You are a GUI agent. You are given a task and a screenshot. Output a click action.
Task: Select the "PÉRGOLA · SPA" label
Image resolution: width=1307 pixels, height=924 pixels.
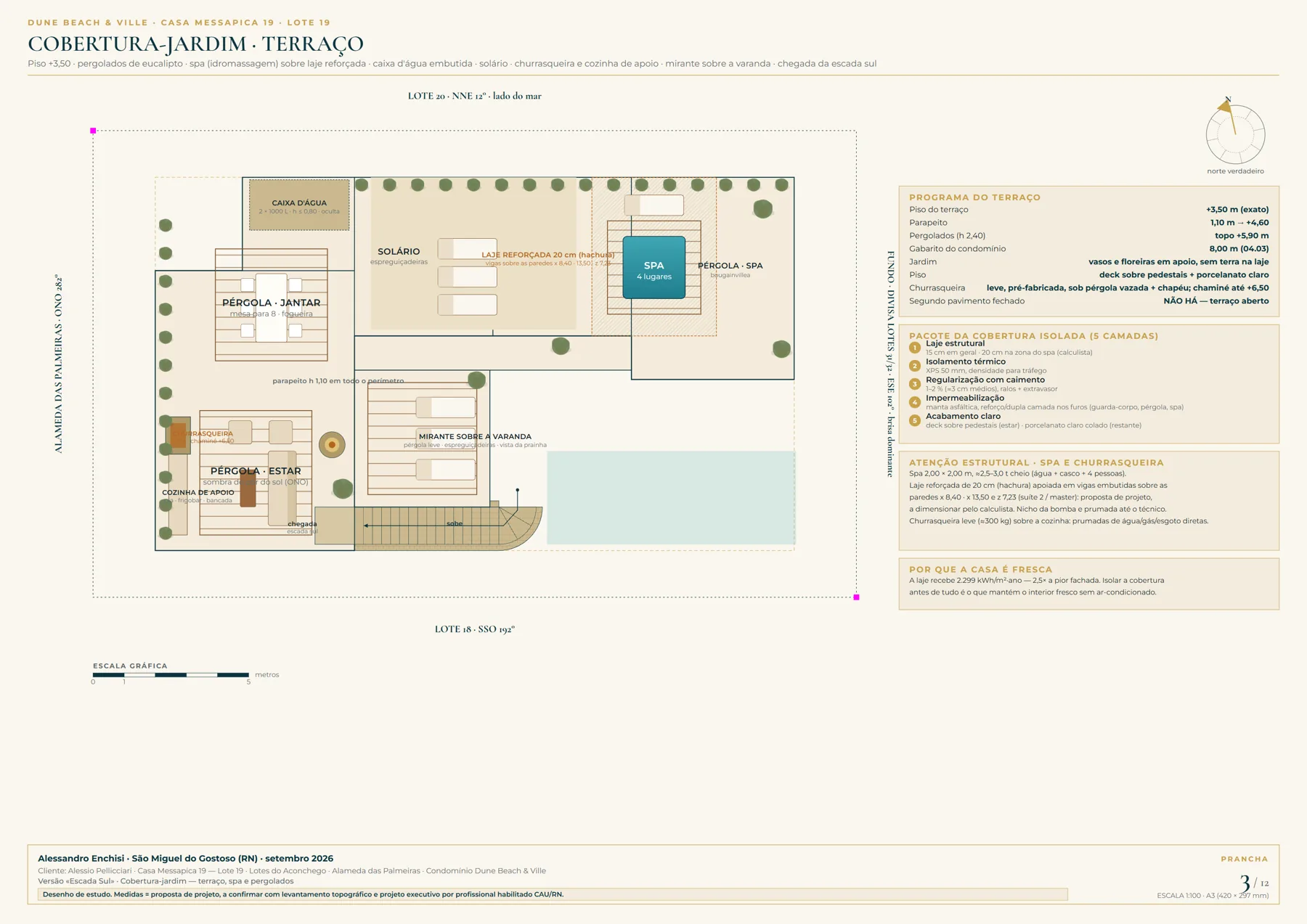click(730, 266)
